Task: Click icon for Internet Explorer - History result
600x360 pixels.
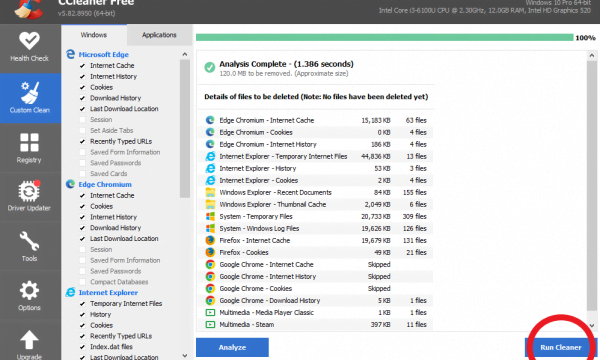Action: click(210, 168)
